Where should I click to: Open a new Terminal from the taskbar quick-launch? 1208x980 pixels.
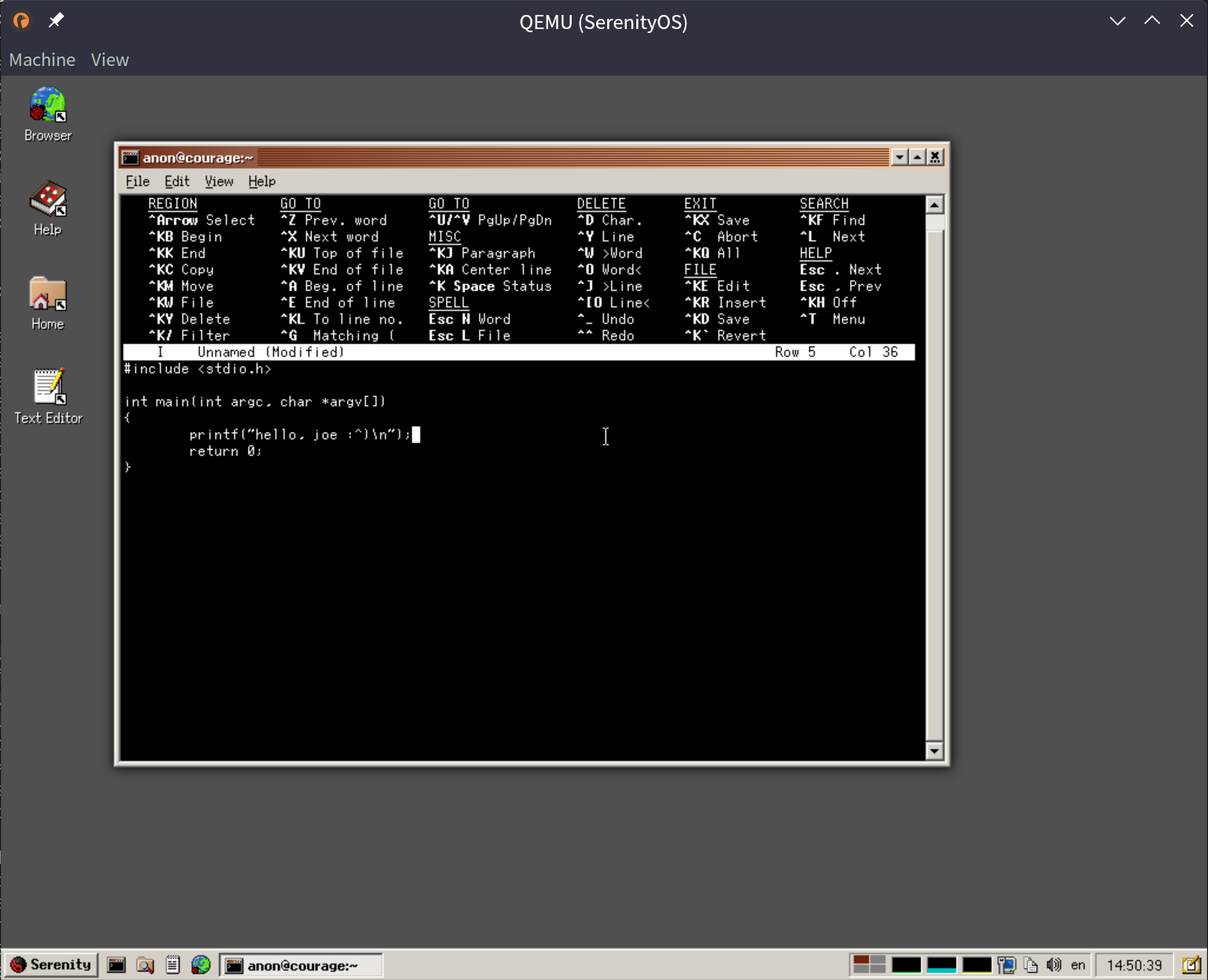point(115,964)
